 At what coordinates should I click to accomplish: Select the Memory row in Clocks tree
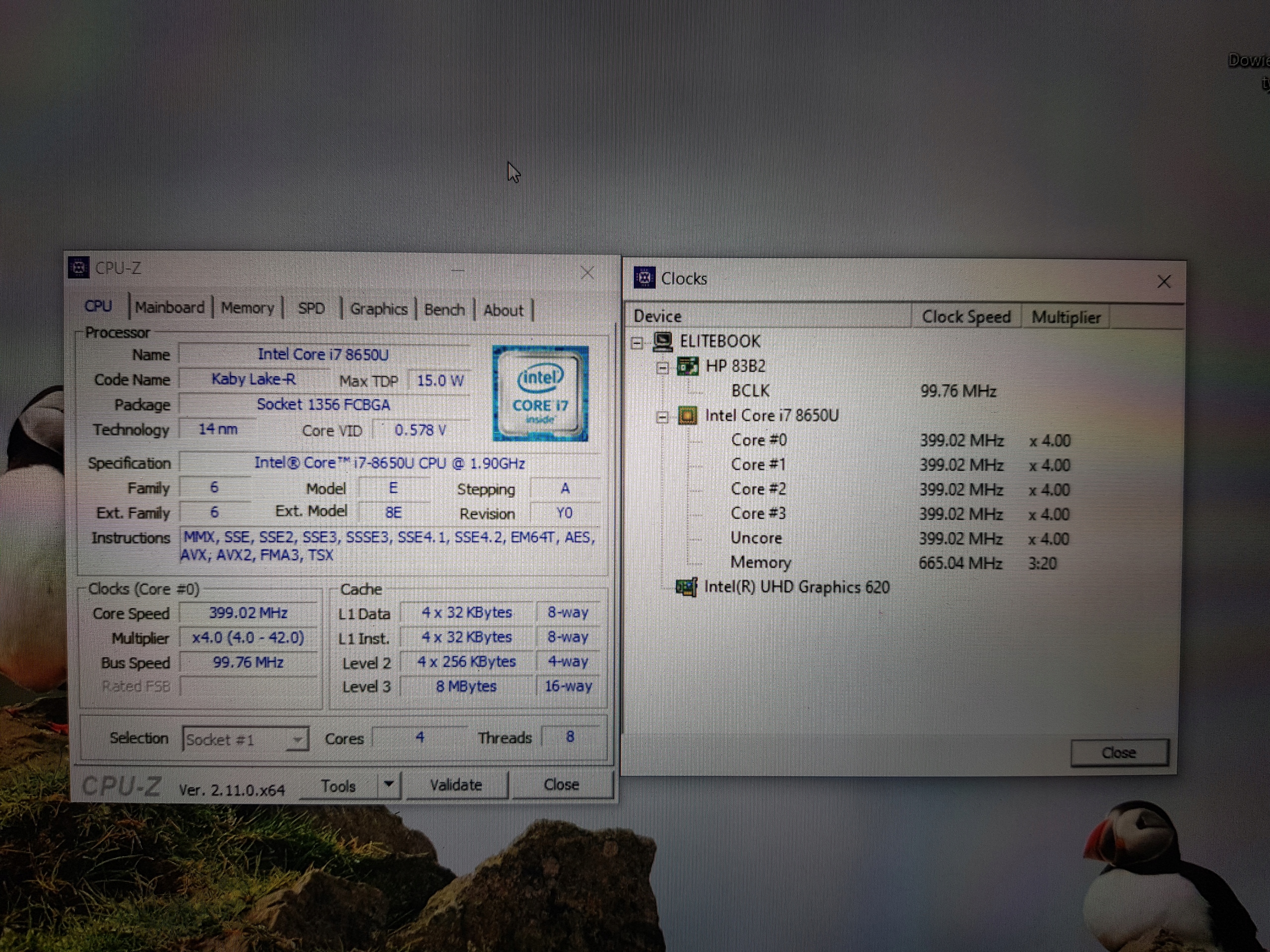pos(760,562)
